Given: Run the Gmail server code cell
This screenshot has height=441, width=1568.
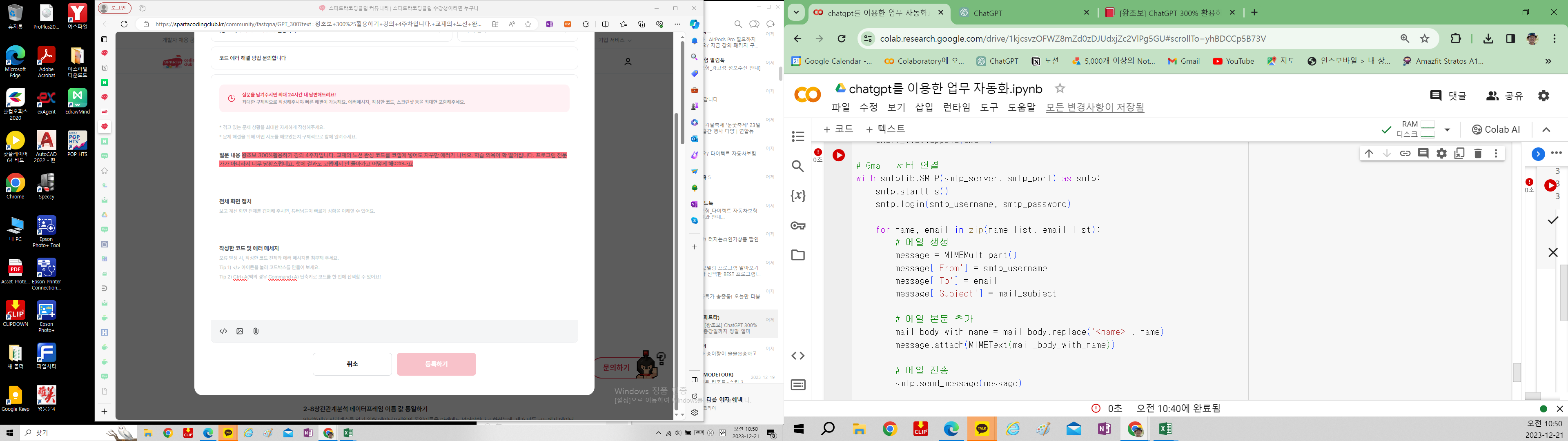Looking at the screenshot, I should [839, 155].
